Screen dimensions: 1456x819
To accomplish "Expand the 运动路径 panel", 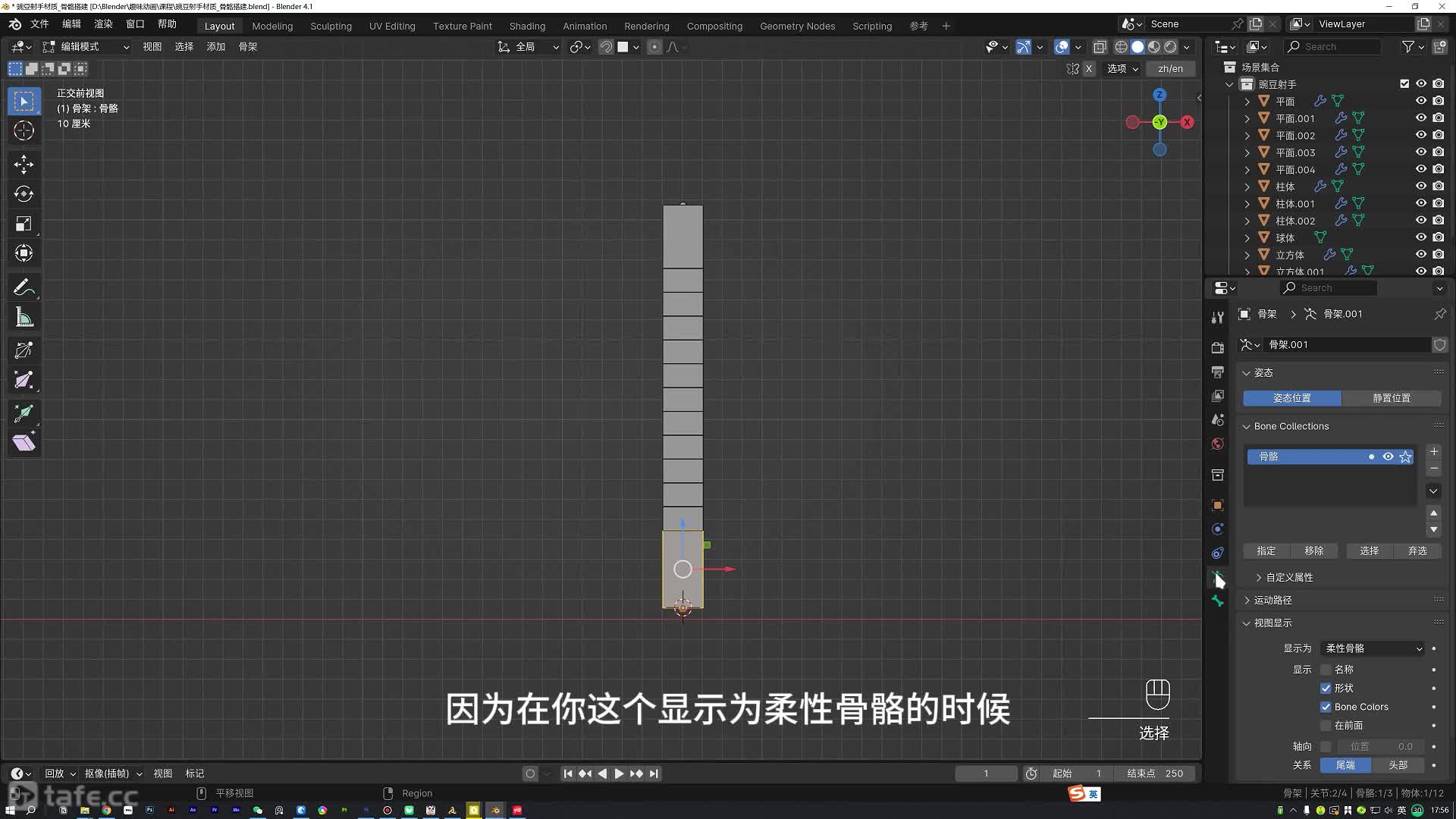I will click(1246, 601).
